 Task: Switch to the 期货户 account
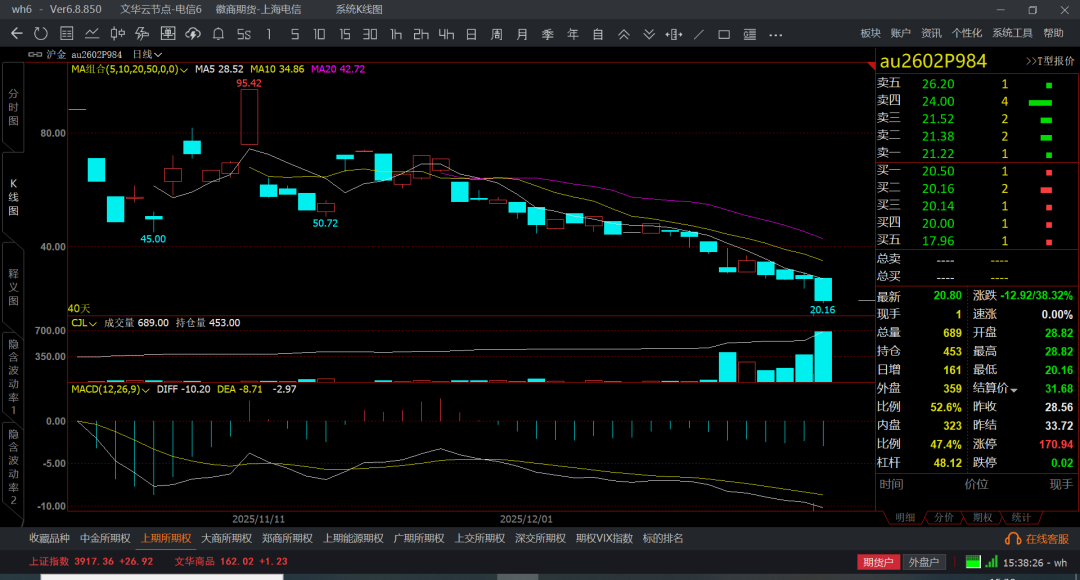(877, 562)
